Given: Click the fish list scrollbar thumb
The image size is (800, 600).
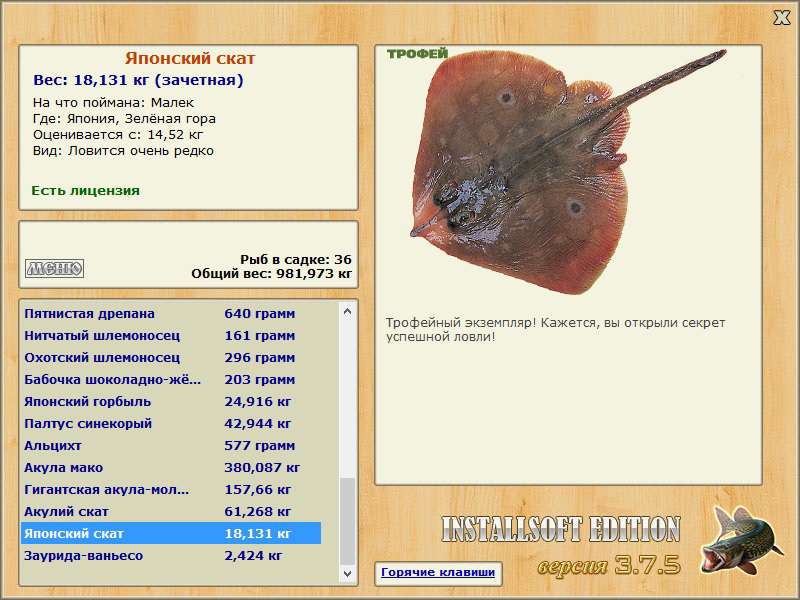Looking at the screenshot, I should 347,521.
